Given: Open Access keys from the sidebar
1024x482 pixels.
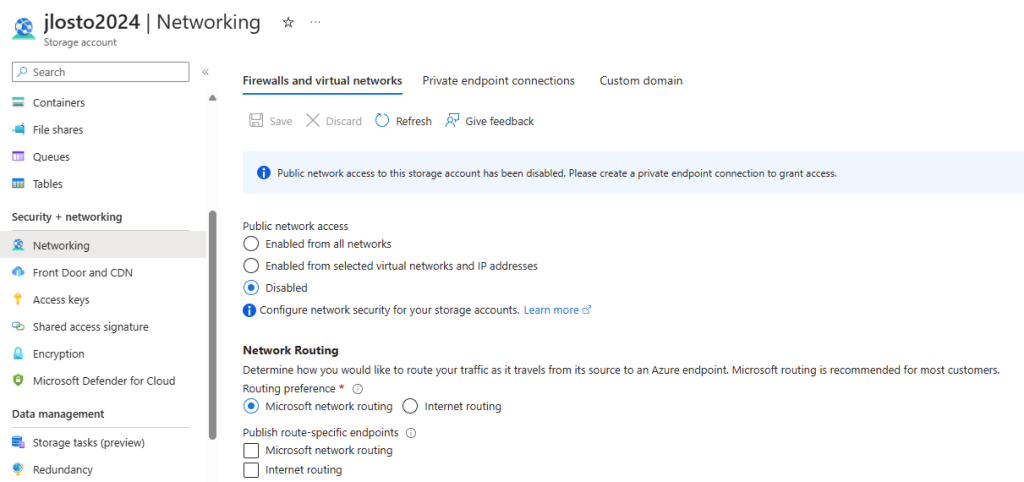Looking at the screenshot, I should pyautogui.click(x=61, y=300).
